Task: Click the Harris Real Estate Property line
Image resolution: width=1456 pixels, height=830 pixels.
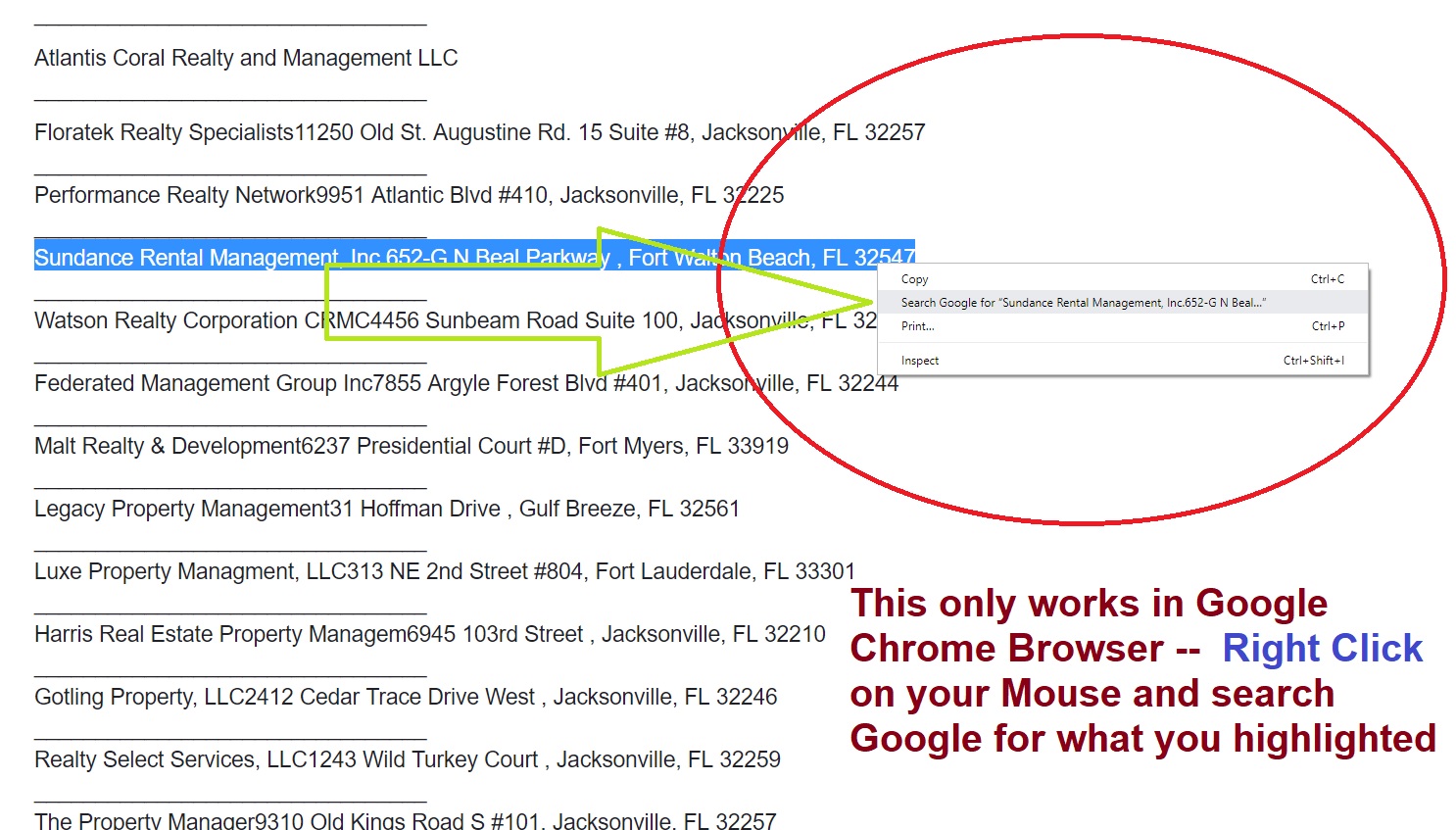Action: point(430,634)
